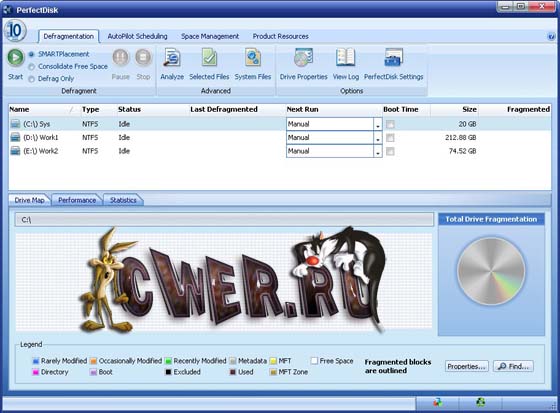The height and width of the screenshot is (413, 560).
Task: Expand the Next Run dropdown for E: Work2
Action: [x=378, y=151]
